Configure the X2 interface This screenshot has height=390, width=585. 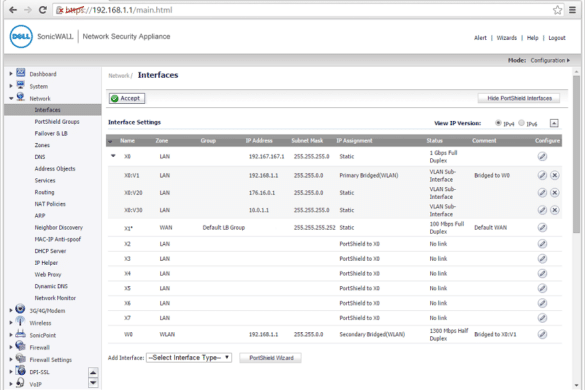(542, 244)
